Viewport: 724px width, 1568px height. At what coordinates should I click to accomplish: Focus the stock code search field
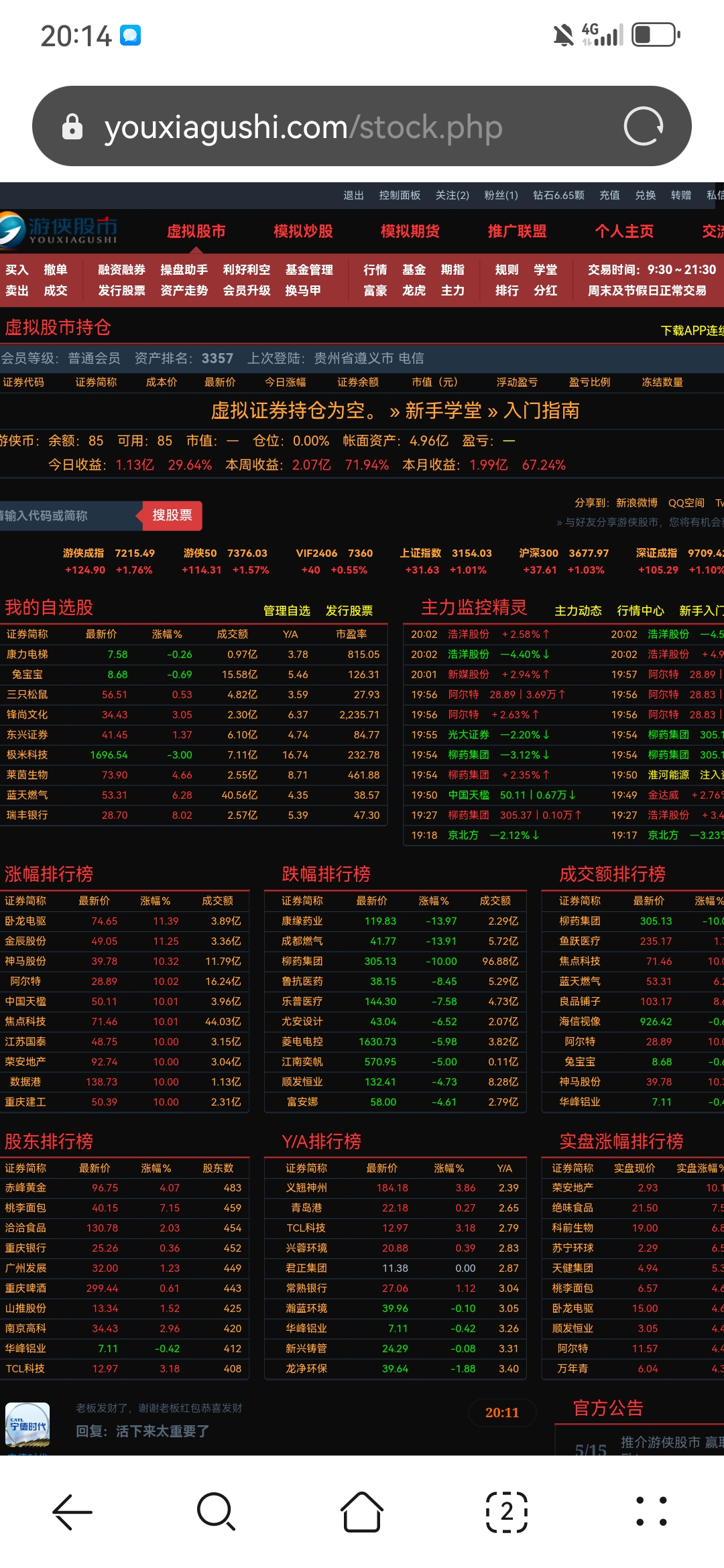tap(67, 515)
